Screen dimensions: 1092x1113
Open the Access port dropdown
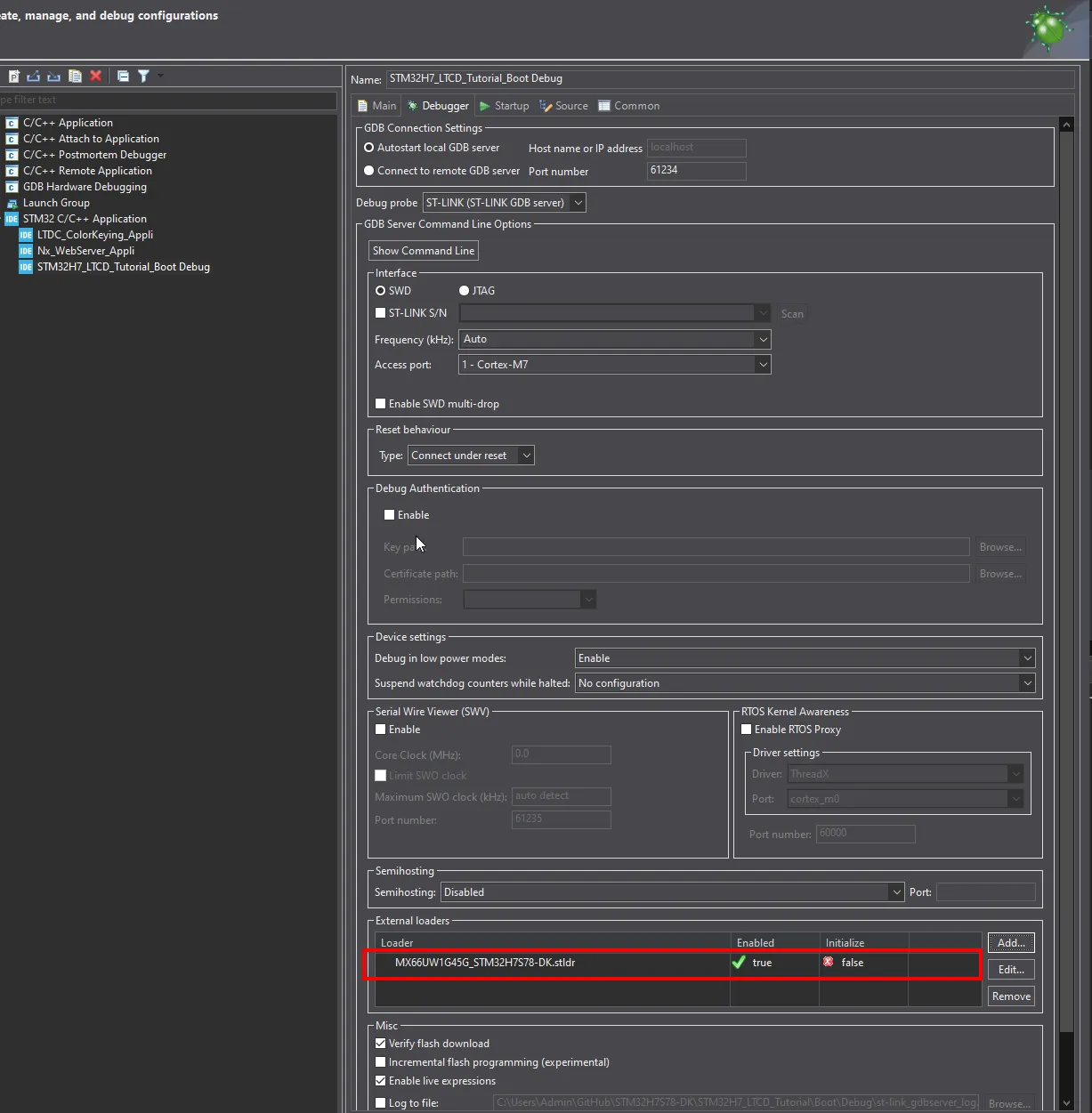click(614, 365)
